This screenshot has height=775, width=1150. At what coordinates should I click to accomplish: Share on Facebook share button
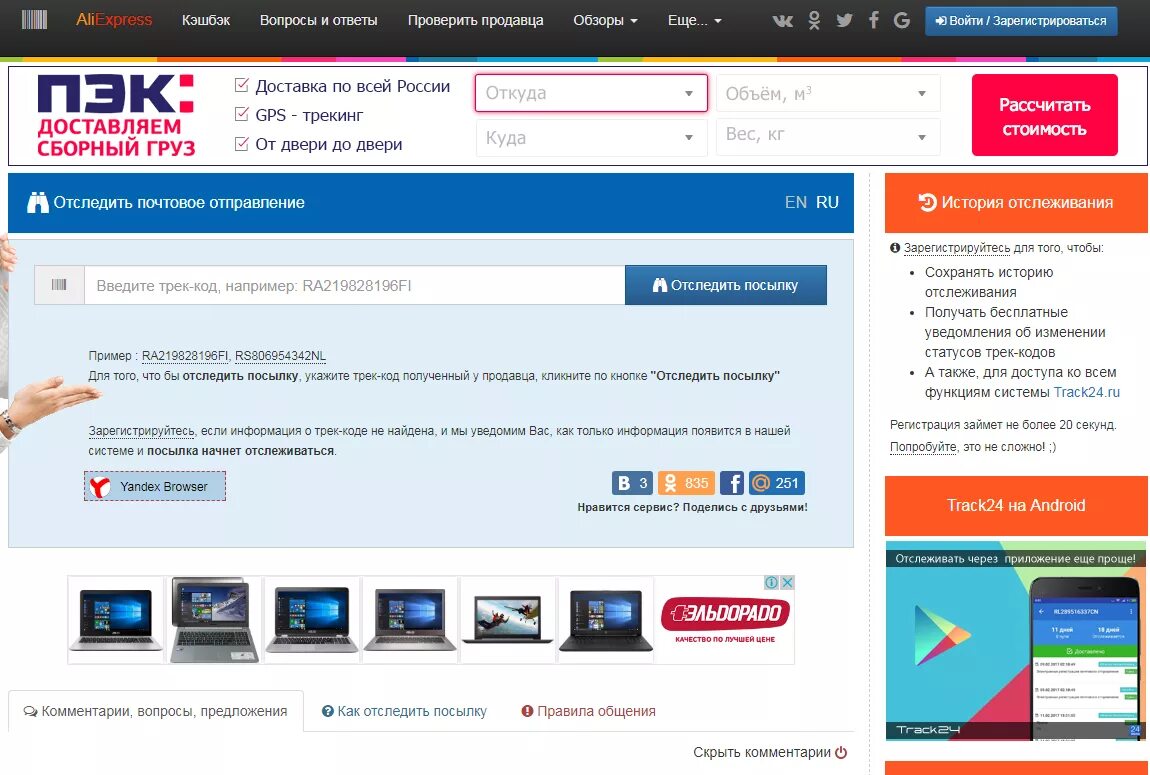tap(732, 483)
